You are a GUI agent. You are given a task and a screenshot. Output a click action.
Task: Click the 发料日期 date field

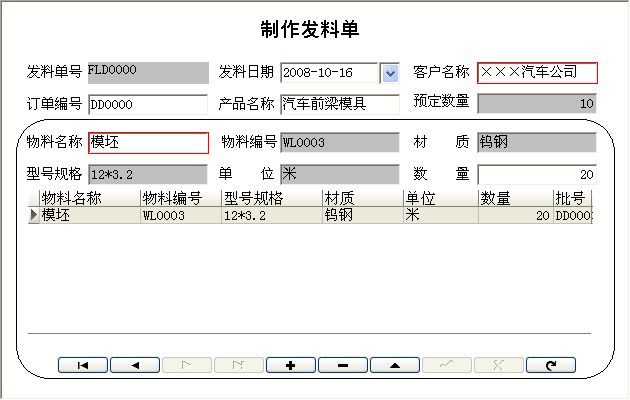[x=329, y=73]
